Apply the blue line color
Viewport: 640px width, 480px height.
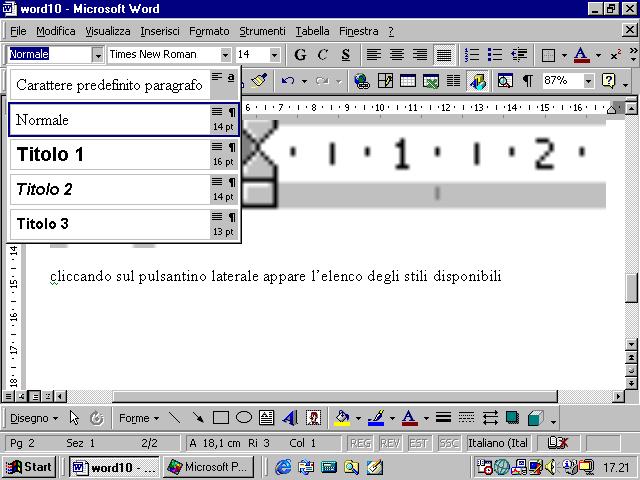376,418
